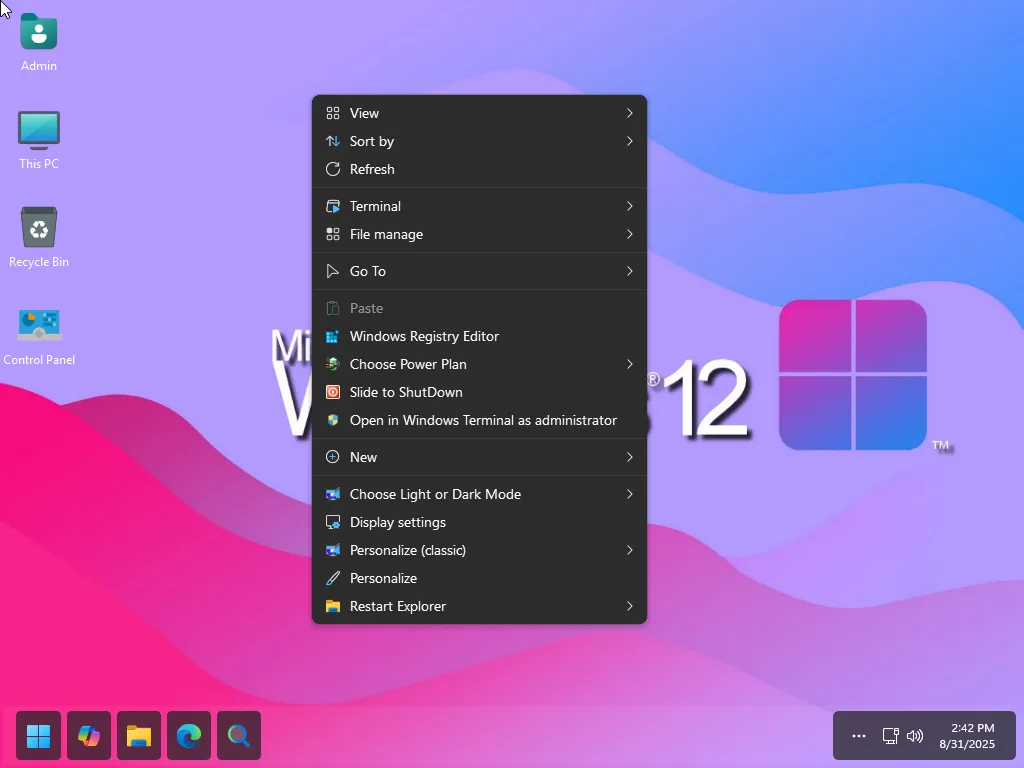1024x768 pixels.
Task: Expand the View submenu arrow
Action: point(630,113)
